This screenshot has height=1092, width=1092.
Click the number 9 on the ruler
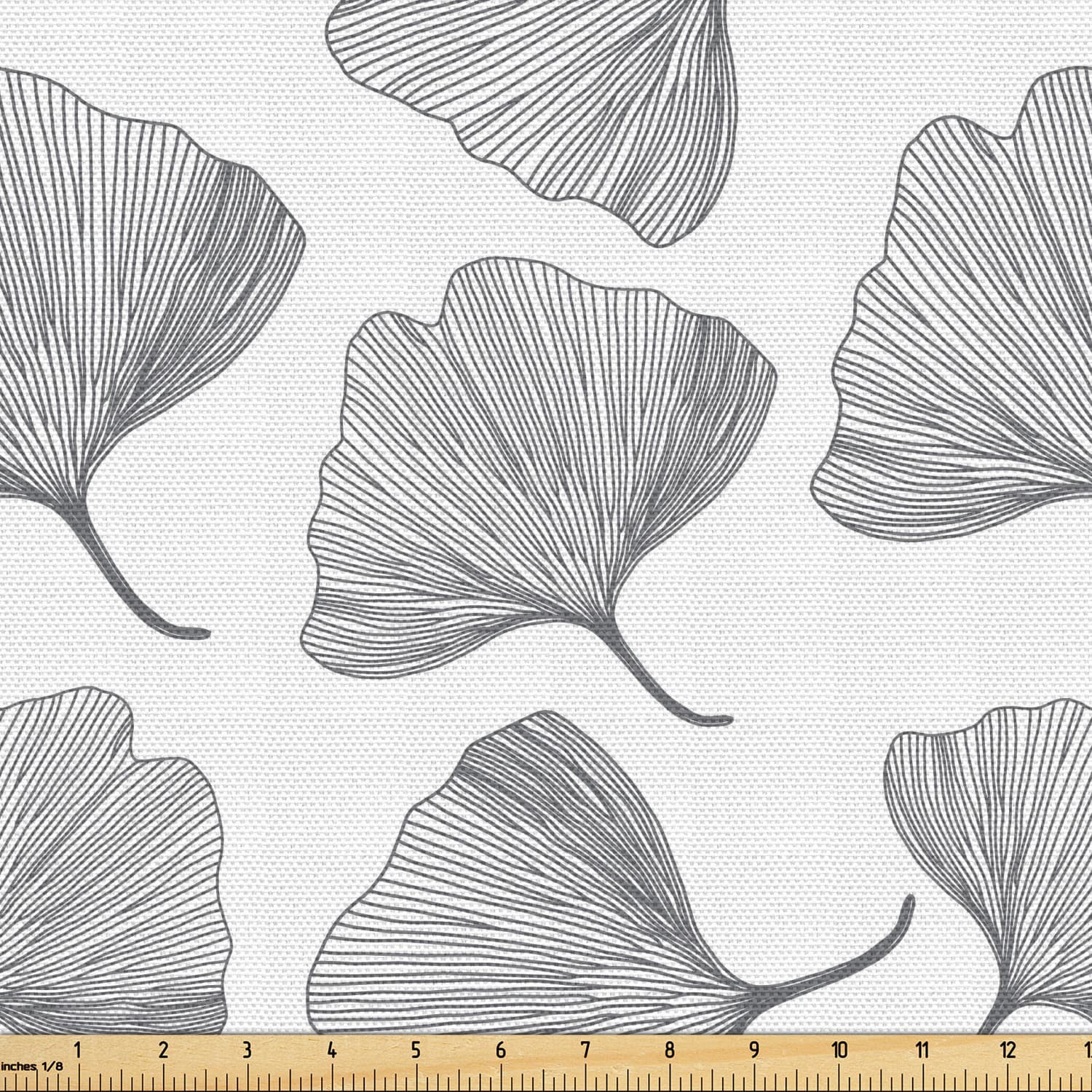[x=754, y=1050]
